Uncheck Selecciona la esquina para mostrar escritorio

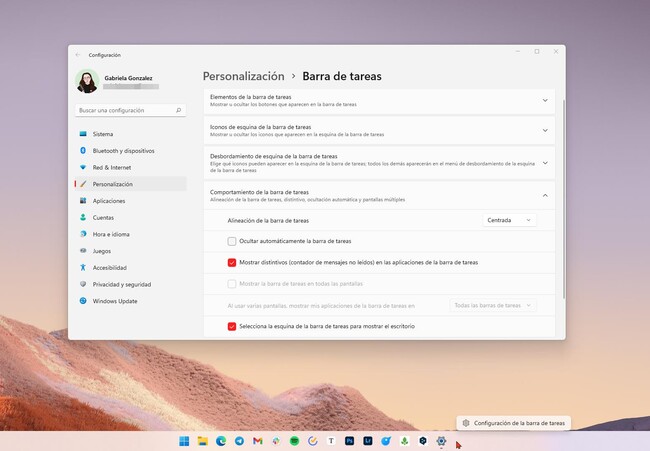click(232, 326)
